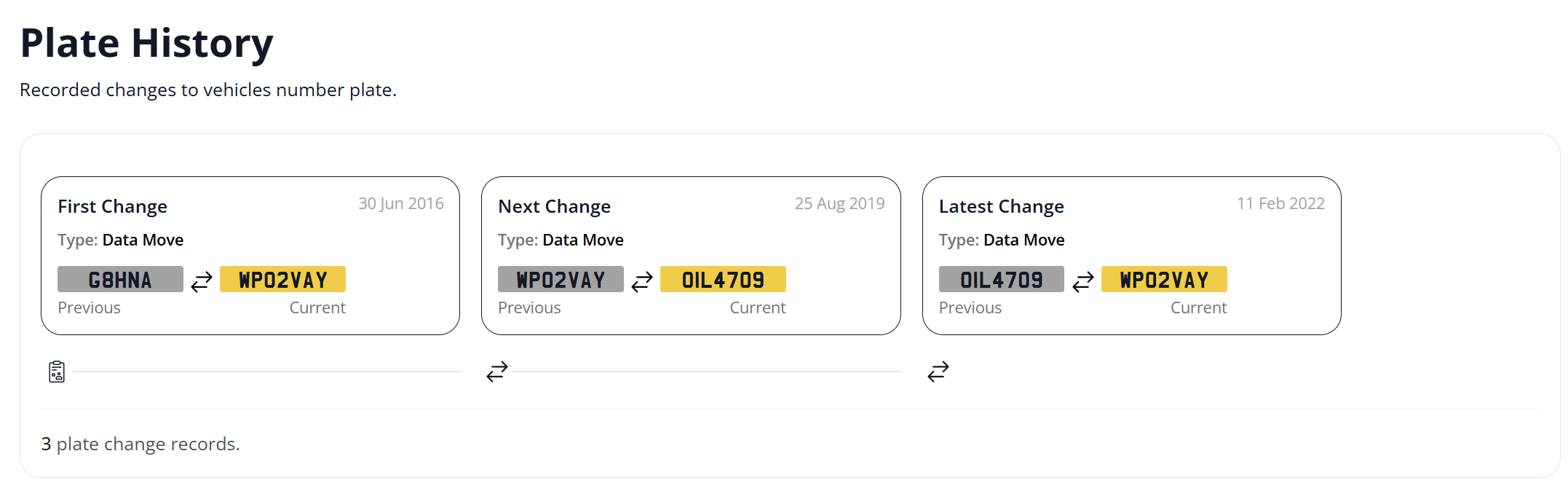The image size is (1568, 494).
Task: Select the grey G8HNA previous plate
Action: [120, 279]
